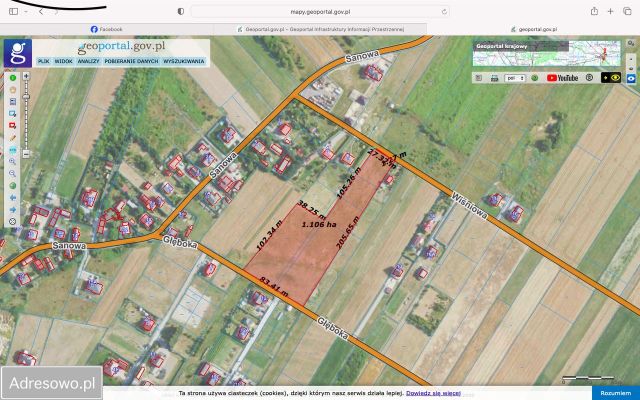Open the language dropdown showing pol
Image resolution: width=640 pixels, height=400 pixels.
click(515, 78)
